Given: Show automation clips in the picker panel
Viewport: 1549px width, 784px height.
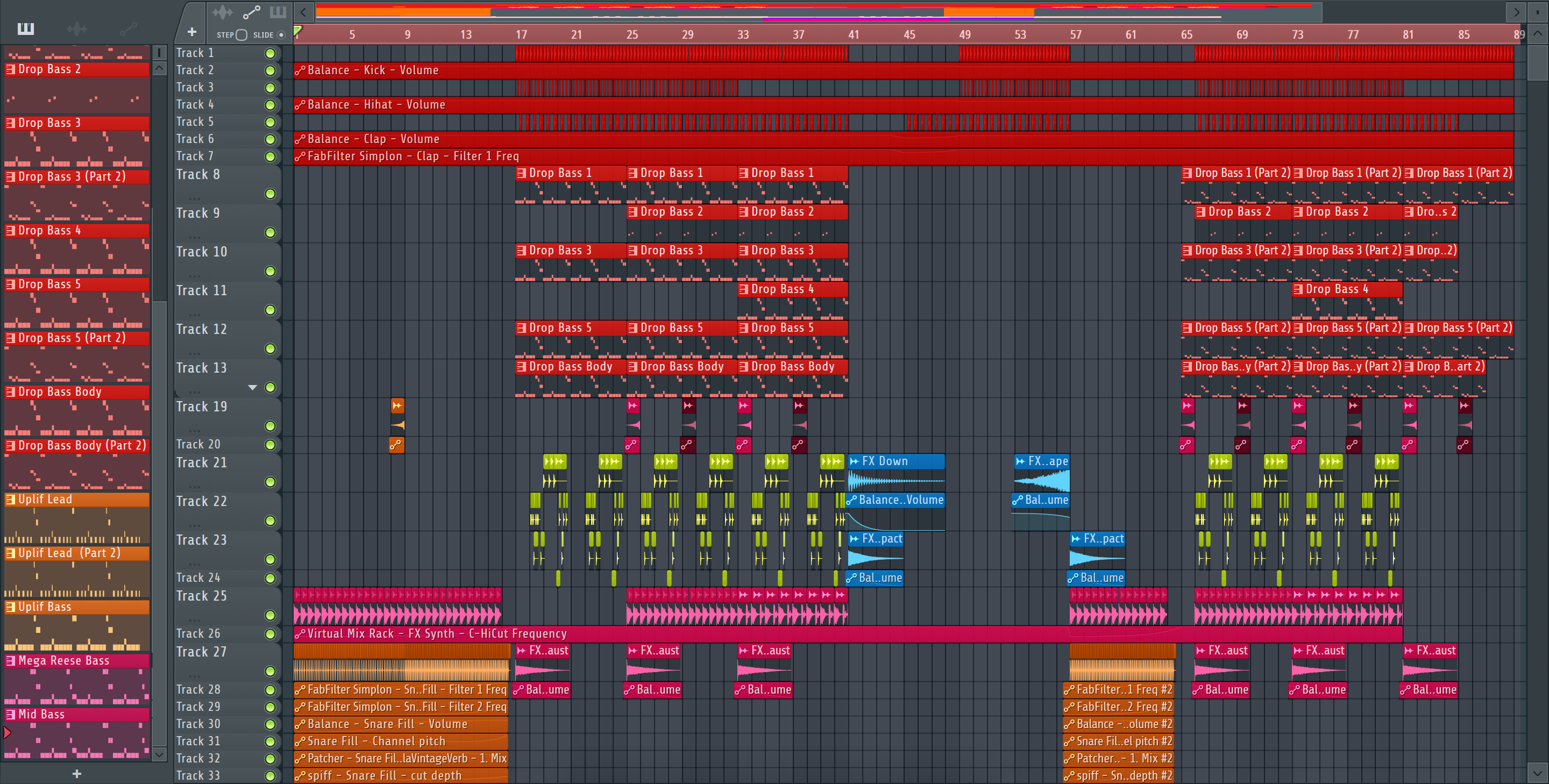Looking at the screenshot, I should click(128, 28).
